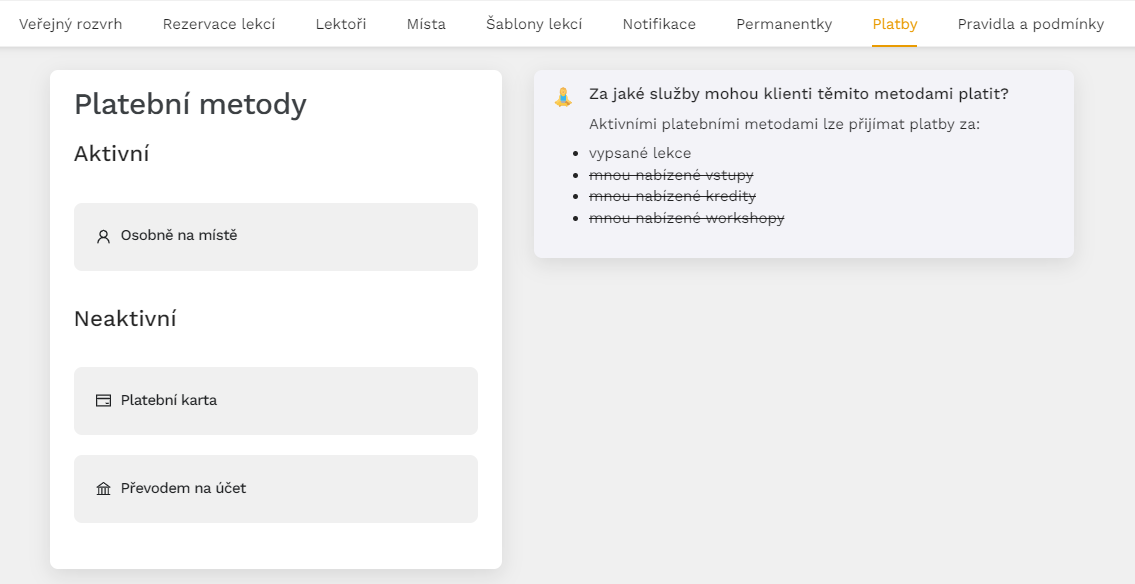Click the vypsané lekce list item
The image size is (1135, 584).
640,153
